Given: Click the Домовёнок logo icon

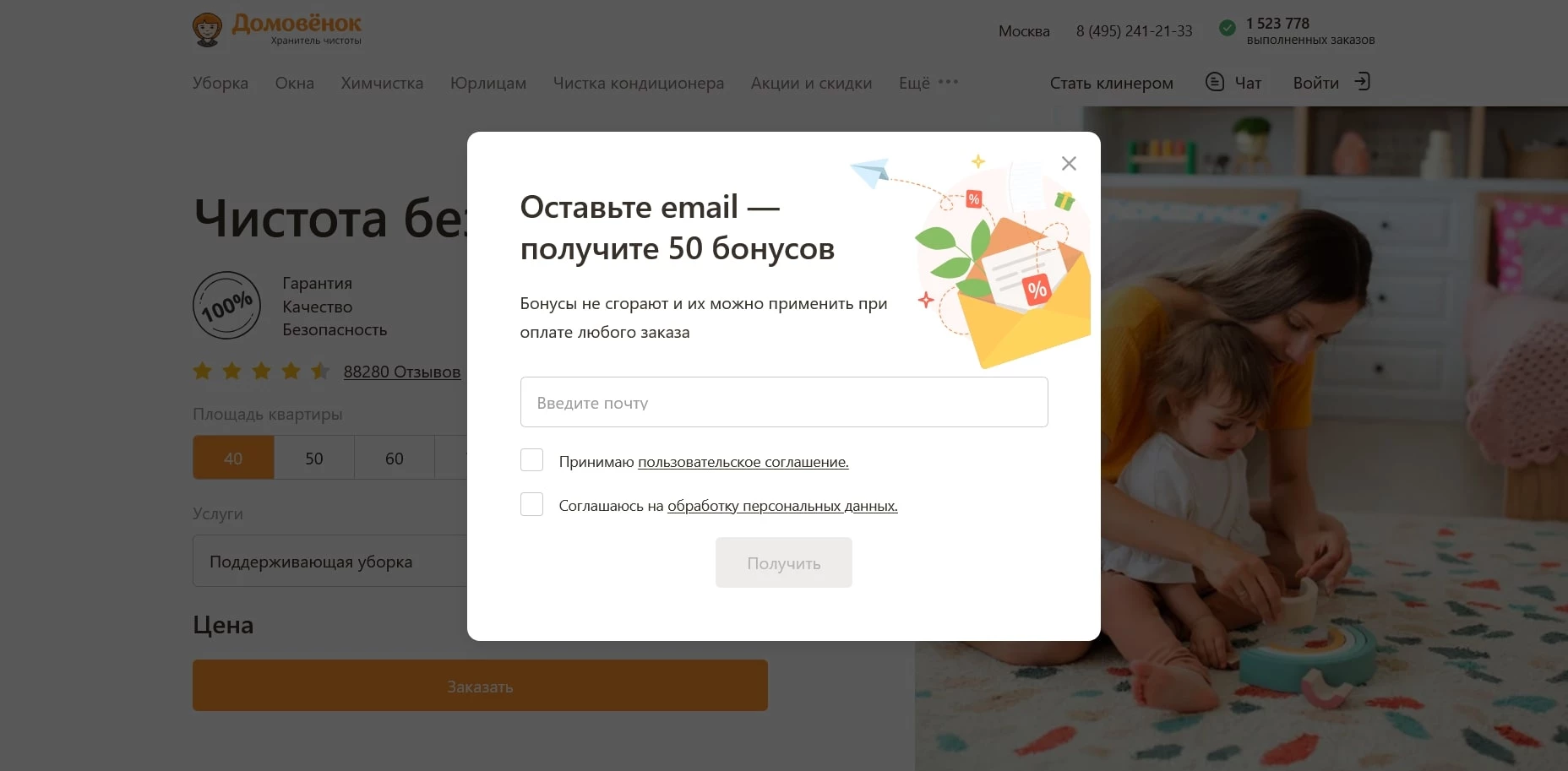Looking at the screenshot, I should pyautogui.click(x=208, y=29).
